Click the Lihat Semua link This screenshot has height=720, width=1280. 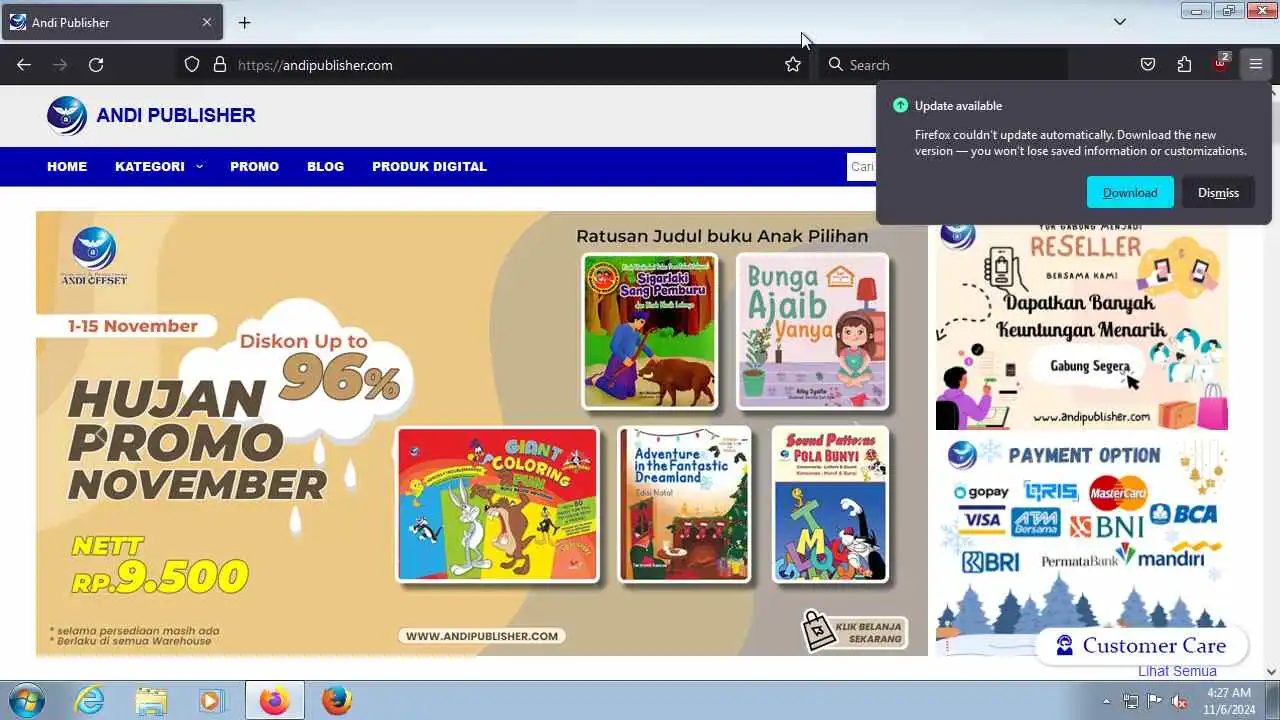coord(1177,671)
